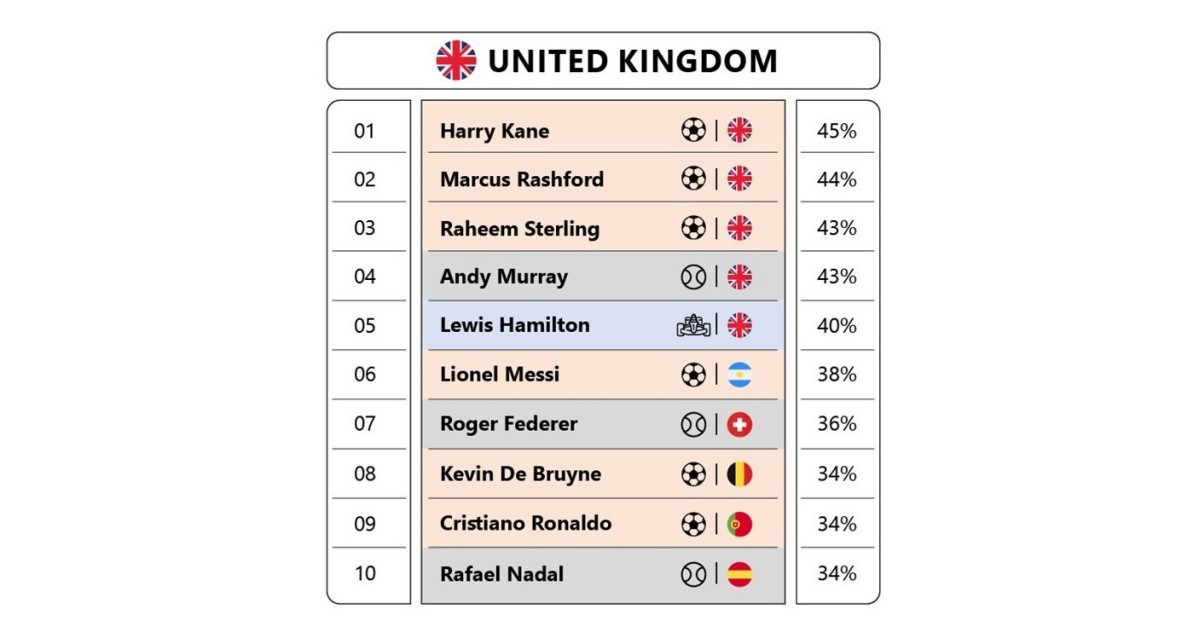This screenshot has height=627, width=1200.
Task: Click the Belgian flag beside Kevin De Bruyne
Action: 739,474
